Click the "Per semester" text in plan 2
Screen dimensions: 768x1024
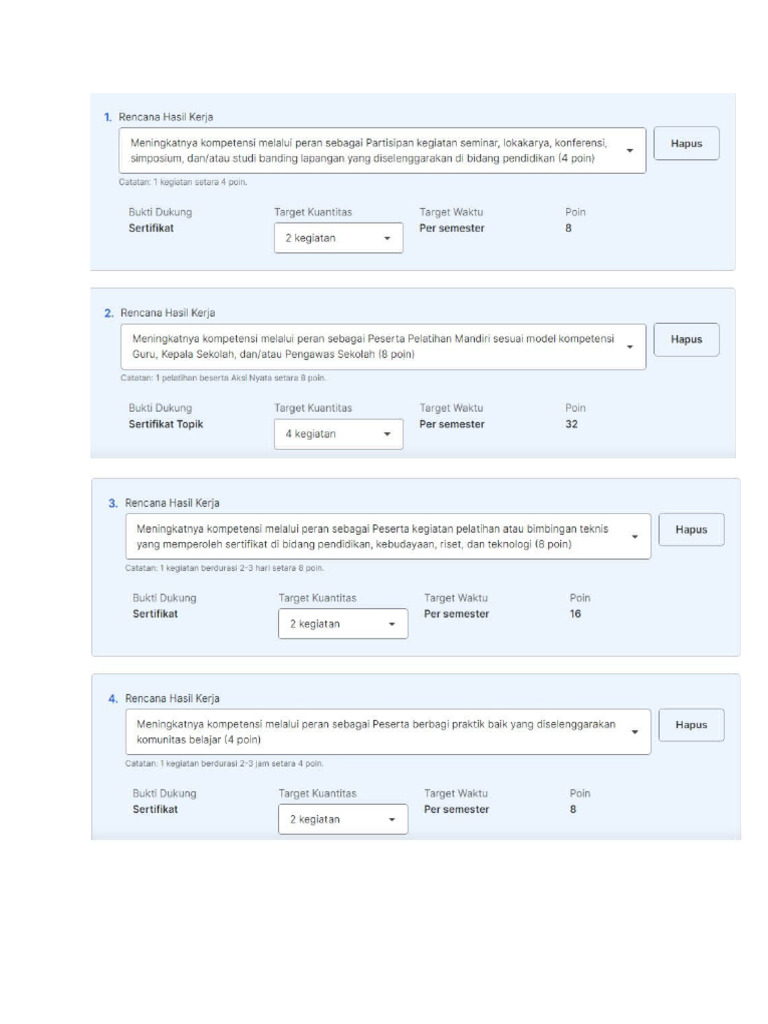[x=452, y=424]
